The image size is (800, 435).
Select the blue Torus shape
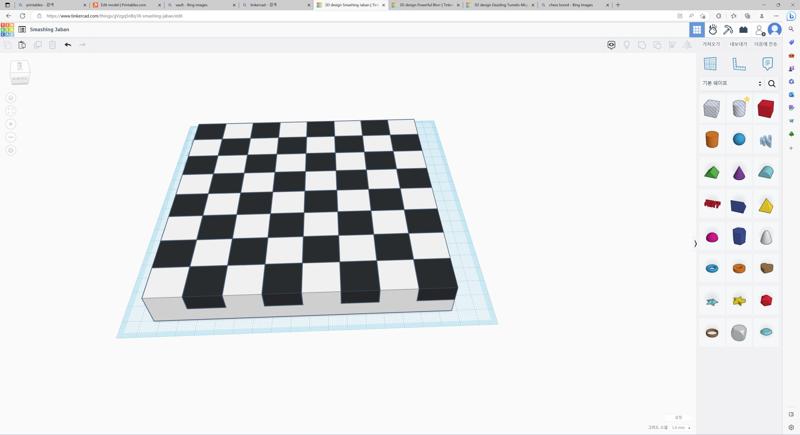point(712,268)
